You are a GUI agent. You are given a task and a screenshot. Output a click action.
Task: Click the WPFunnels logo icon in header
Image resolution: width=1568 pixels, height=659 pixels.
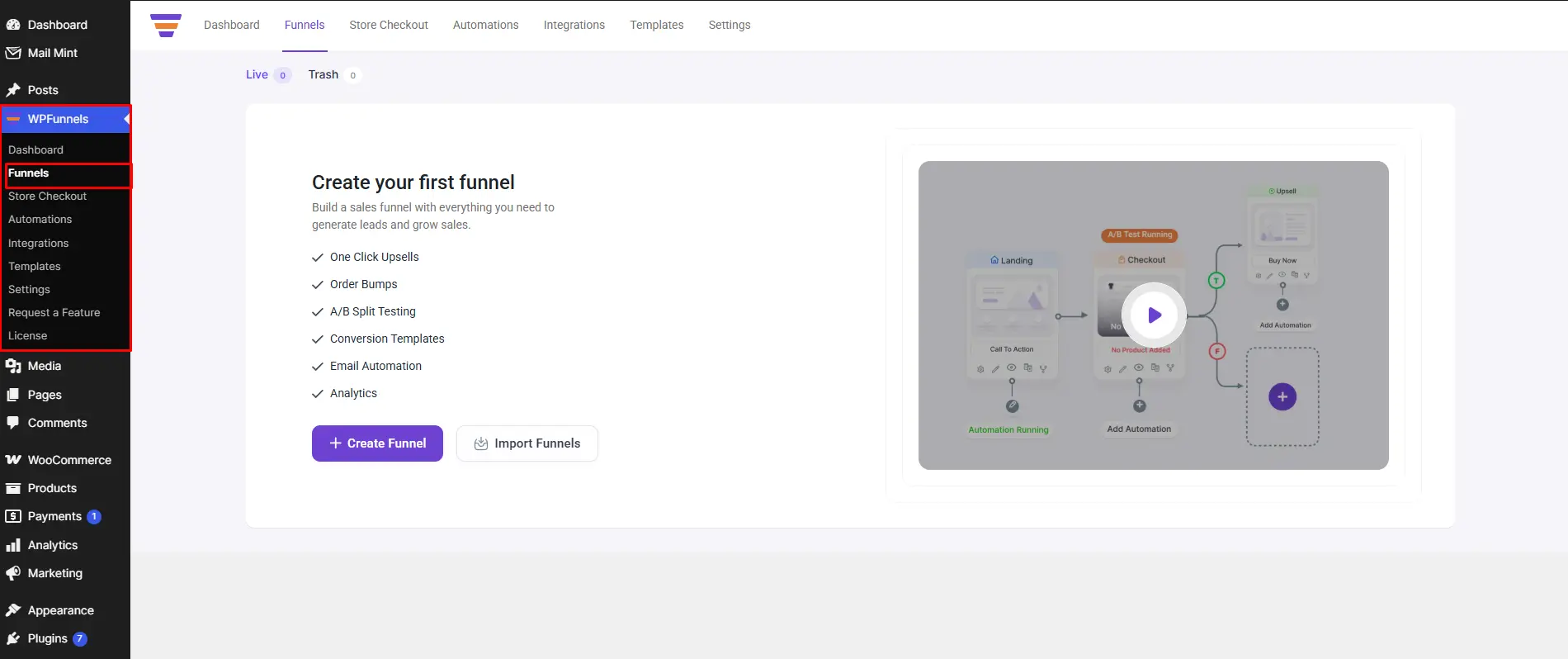coord(166,25)
